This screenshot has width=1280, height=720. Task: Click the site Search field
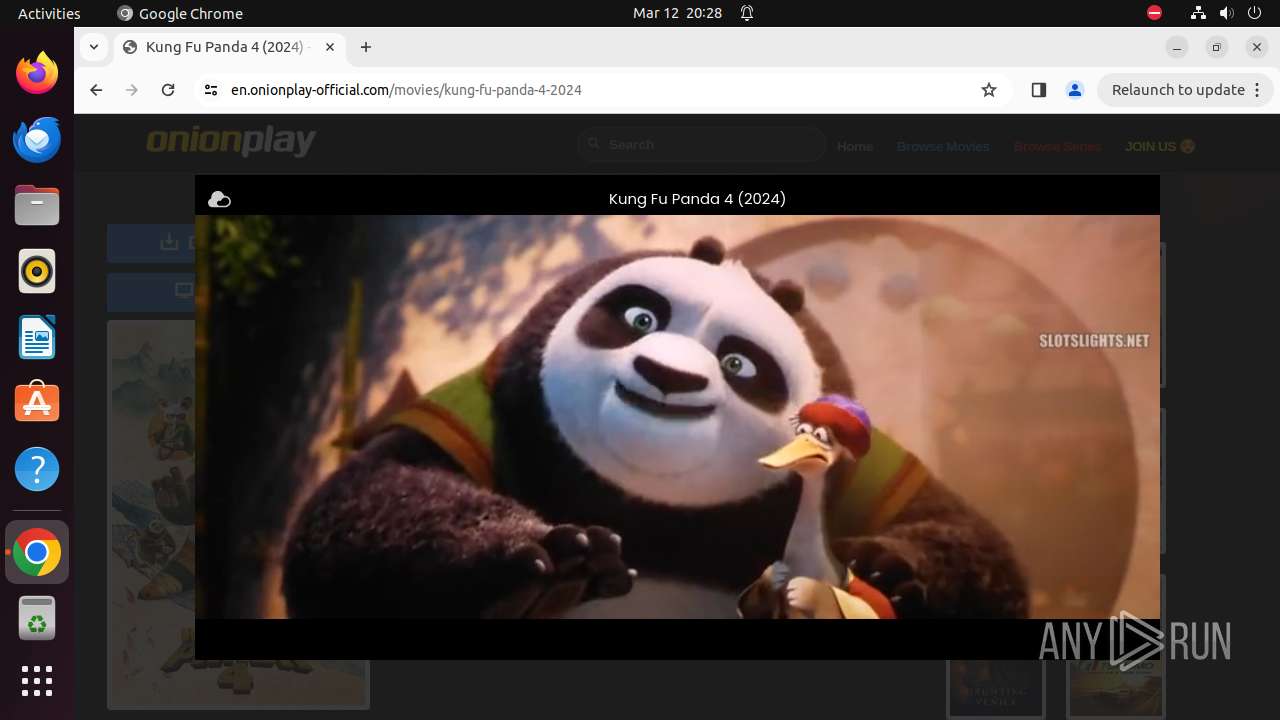click(702, 145)
